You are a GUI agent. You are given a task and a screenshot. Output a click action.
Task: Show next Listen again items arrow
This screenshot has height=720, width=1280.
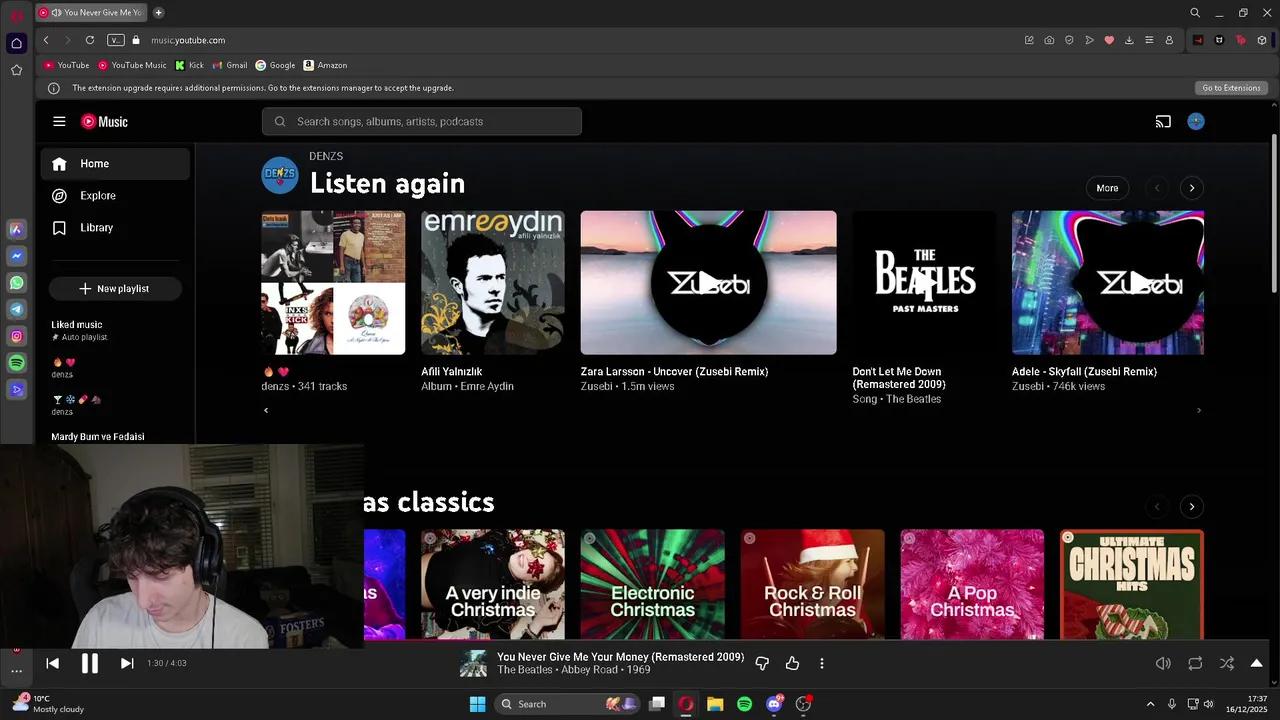coord(1192,188)
